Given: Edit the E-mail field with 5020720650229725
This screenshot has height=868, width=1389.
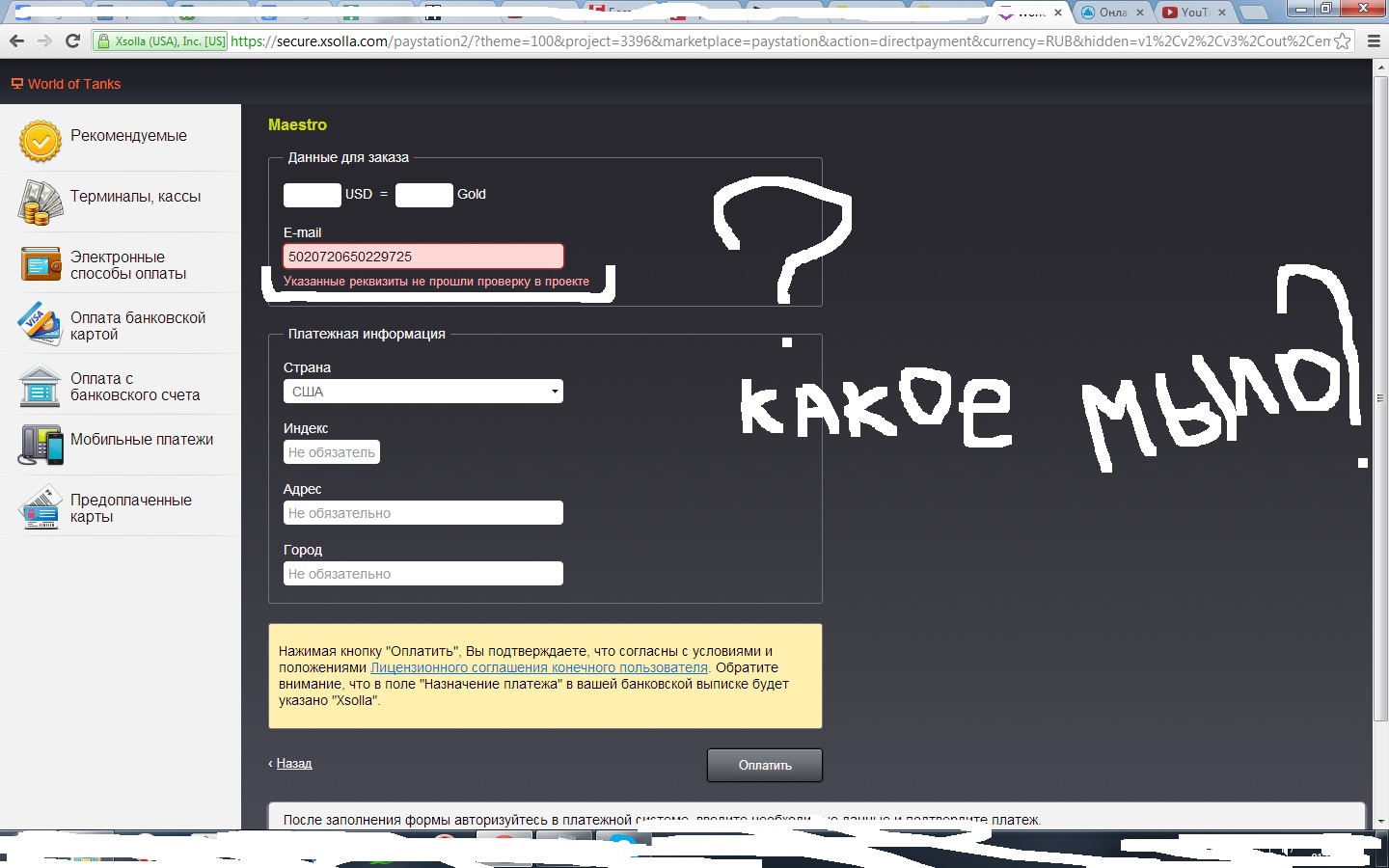Looking at the screenshot, I should pyautogui.click(x=423, y=257).
